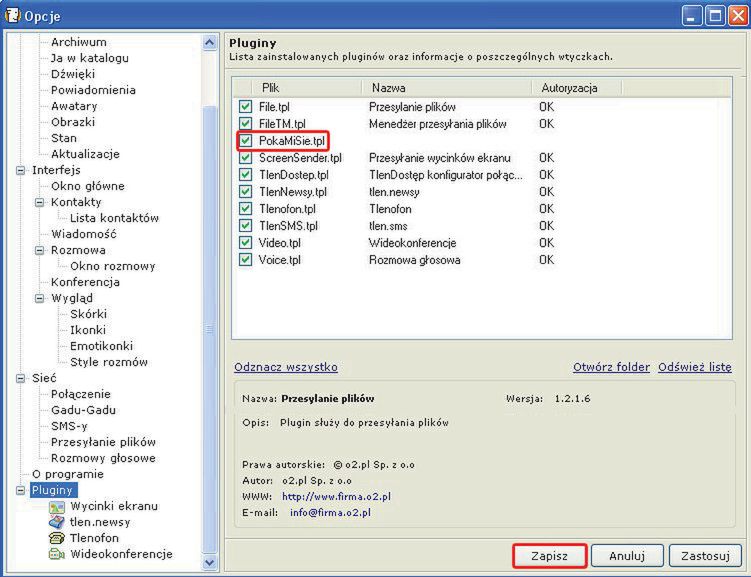The width and height of the screenshot is (751, 577).
Task: Select Lista kontaktów tree item
Action: (114, 218)
